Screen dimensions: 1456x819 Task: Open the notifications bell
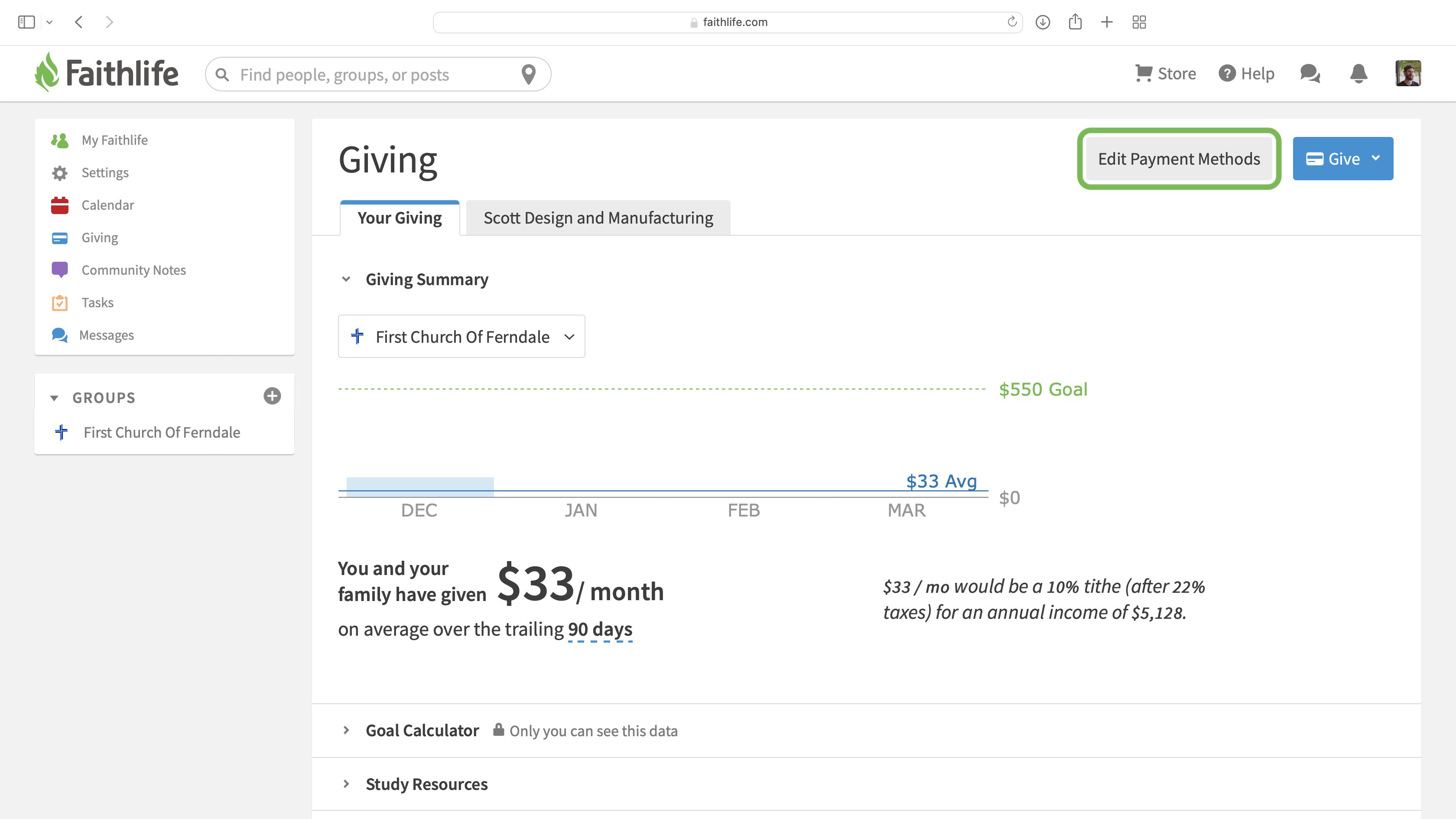tap(1358, 74)
